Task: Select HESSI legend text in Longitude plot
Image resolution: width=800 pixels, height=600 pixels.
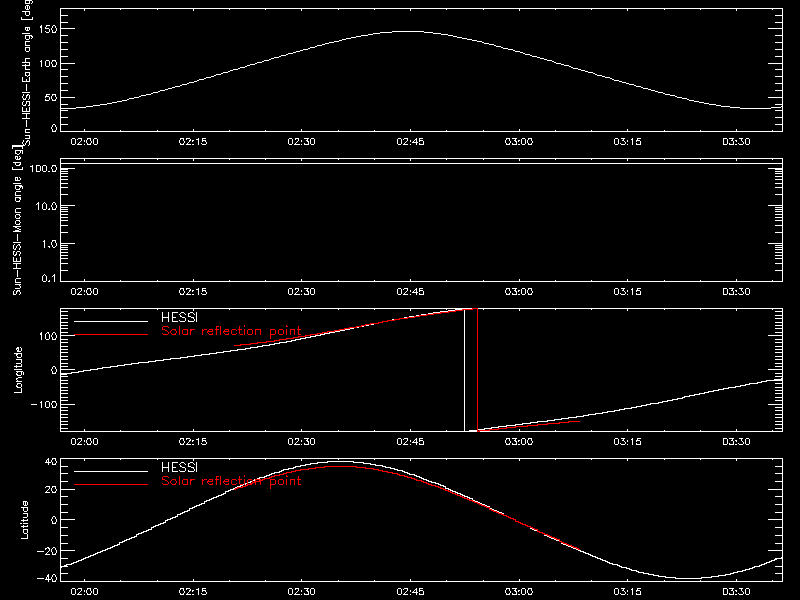Action: click(179, 318)
